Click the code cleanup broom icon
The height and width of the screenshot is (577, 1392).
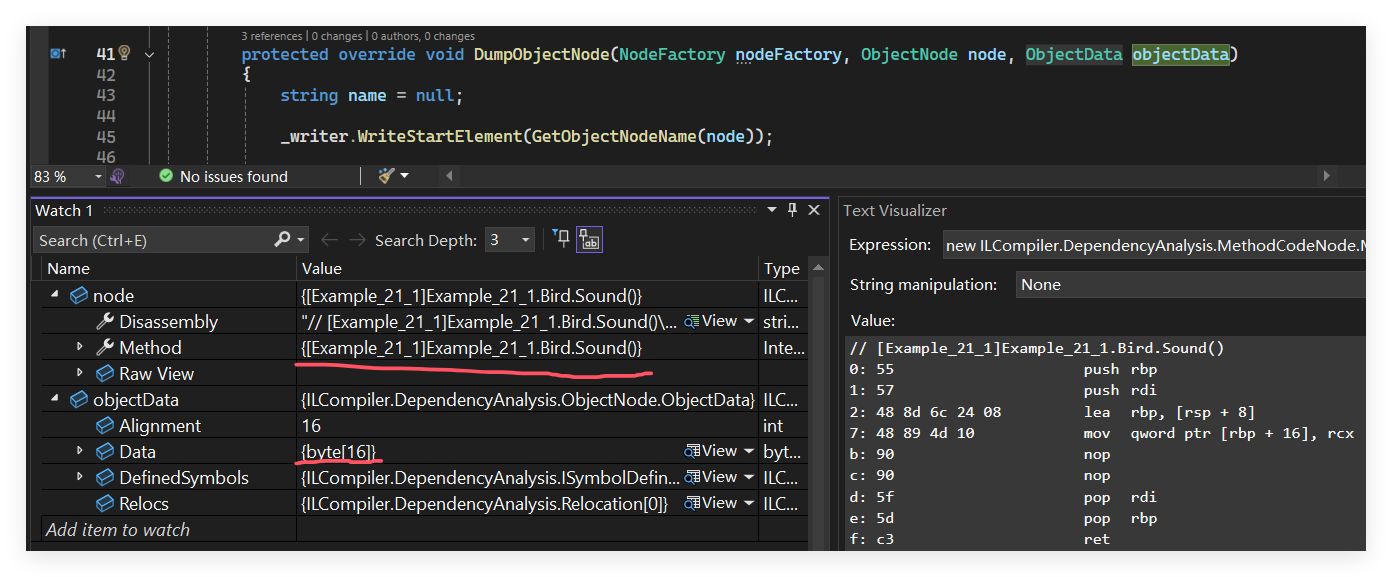click(387, 176)
